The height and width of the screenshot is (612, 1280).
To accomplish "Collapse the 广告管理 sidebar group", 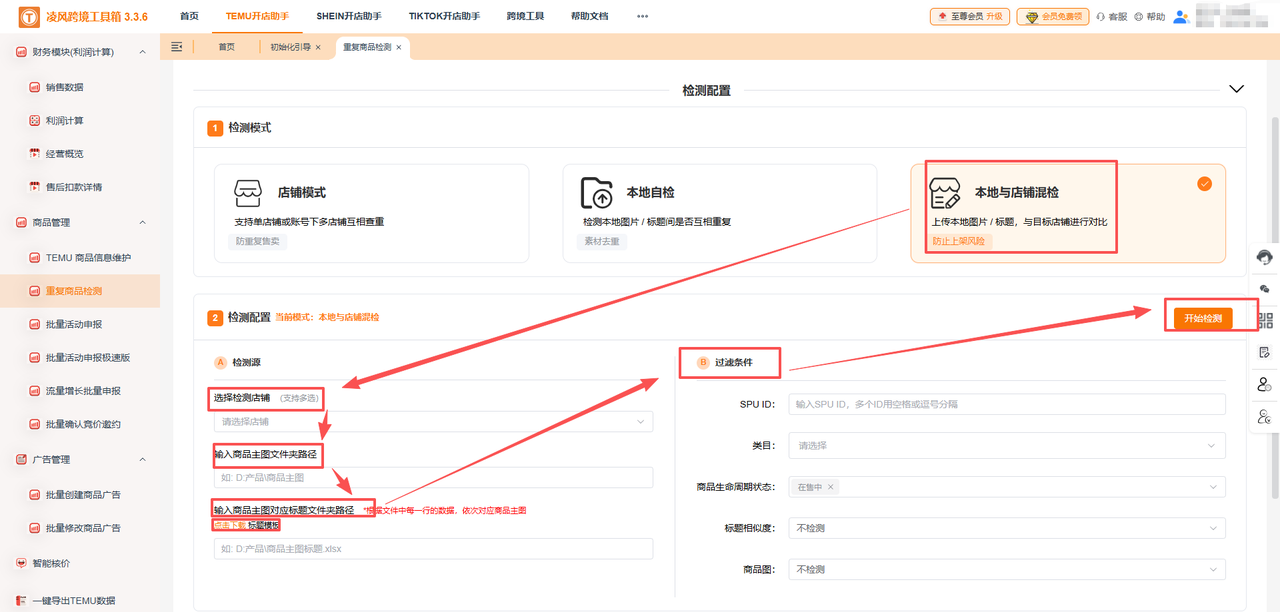I will 142,459.
